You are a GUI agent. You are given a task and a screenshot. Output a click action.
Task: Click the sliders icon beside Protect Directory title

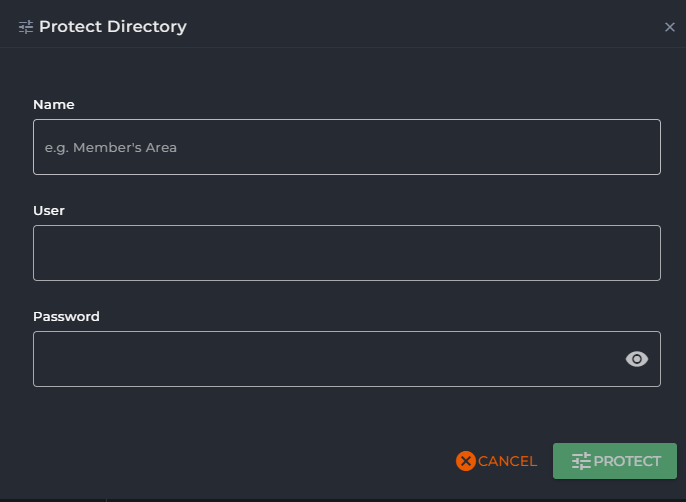(26, 27)
